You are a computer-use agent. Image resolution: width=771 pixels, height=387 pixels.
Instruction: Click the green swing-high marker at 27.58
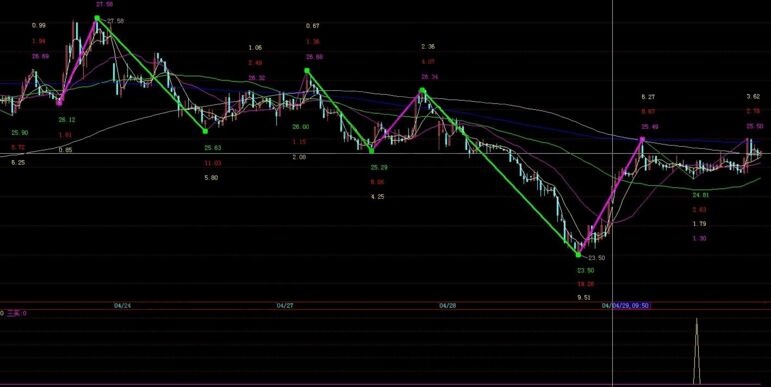[x=97, y=18]
